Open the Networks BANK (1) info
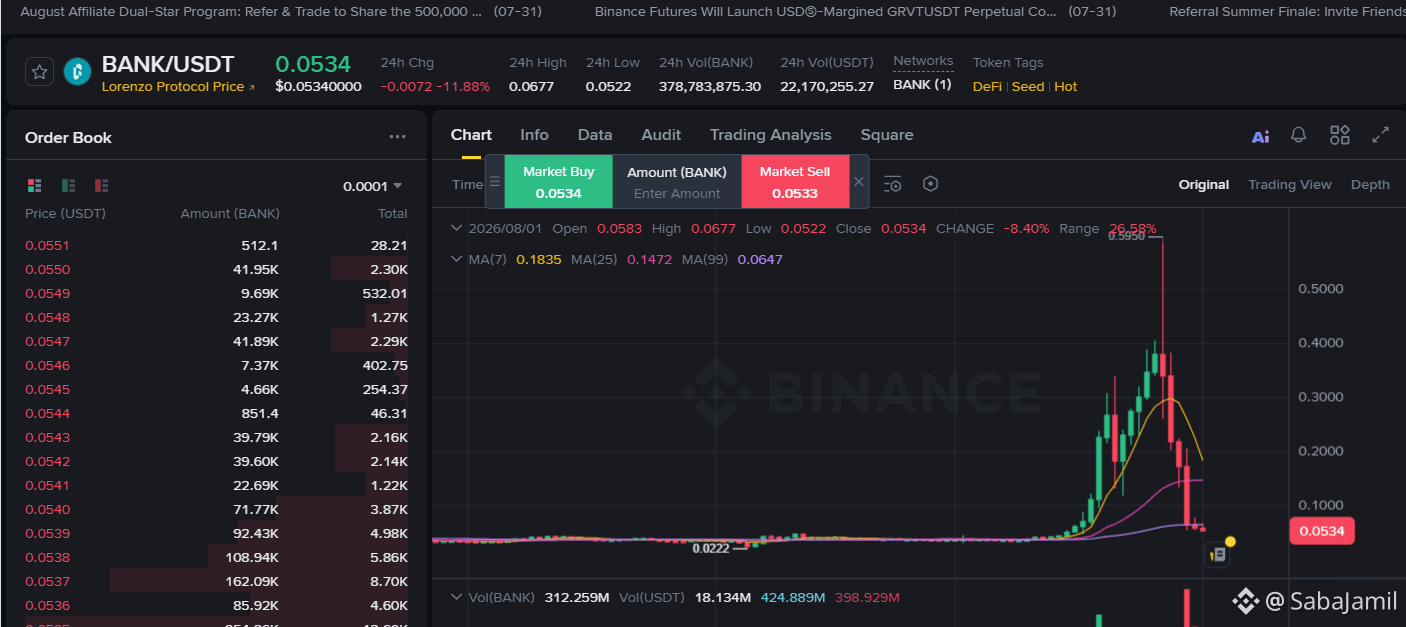The width and height of the screenshot is (1406, 627). click(x=922, y=86)
